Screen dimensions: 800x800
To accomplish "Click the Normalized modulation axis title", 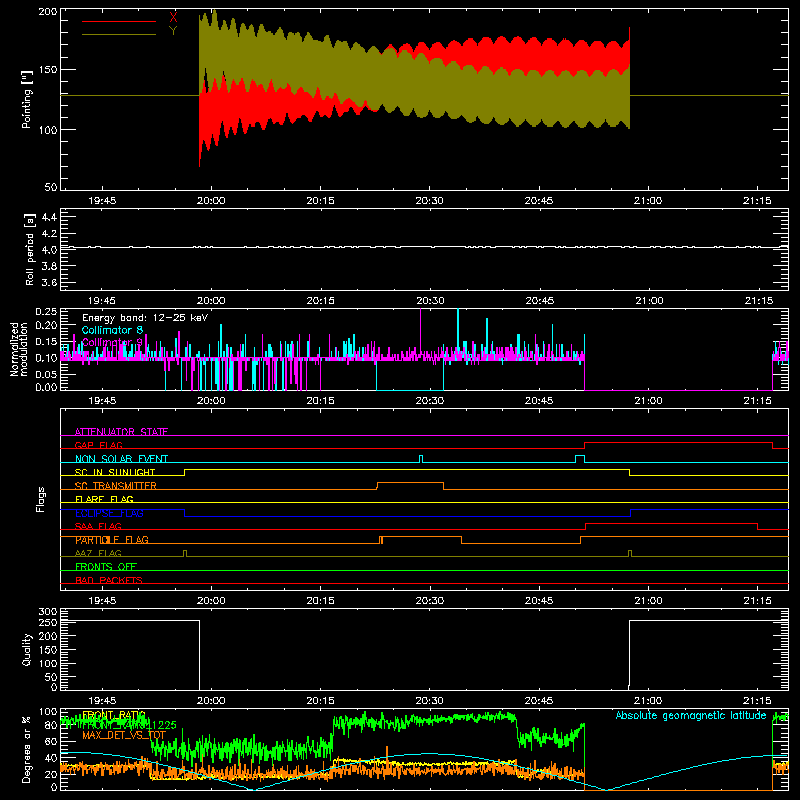I will 18,349.
